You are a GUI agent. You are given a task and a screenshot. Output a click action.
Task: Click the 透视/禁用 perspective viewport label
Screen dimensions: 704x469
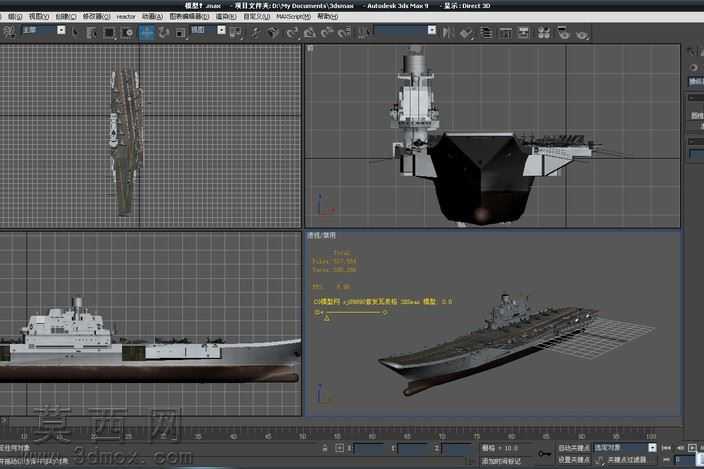click(x=321, y=235)
